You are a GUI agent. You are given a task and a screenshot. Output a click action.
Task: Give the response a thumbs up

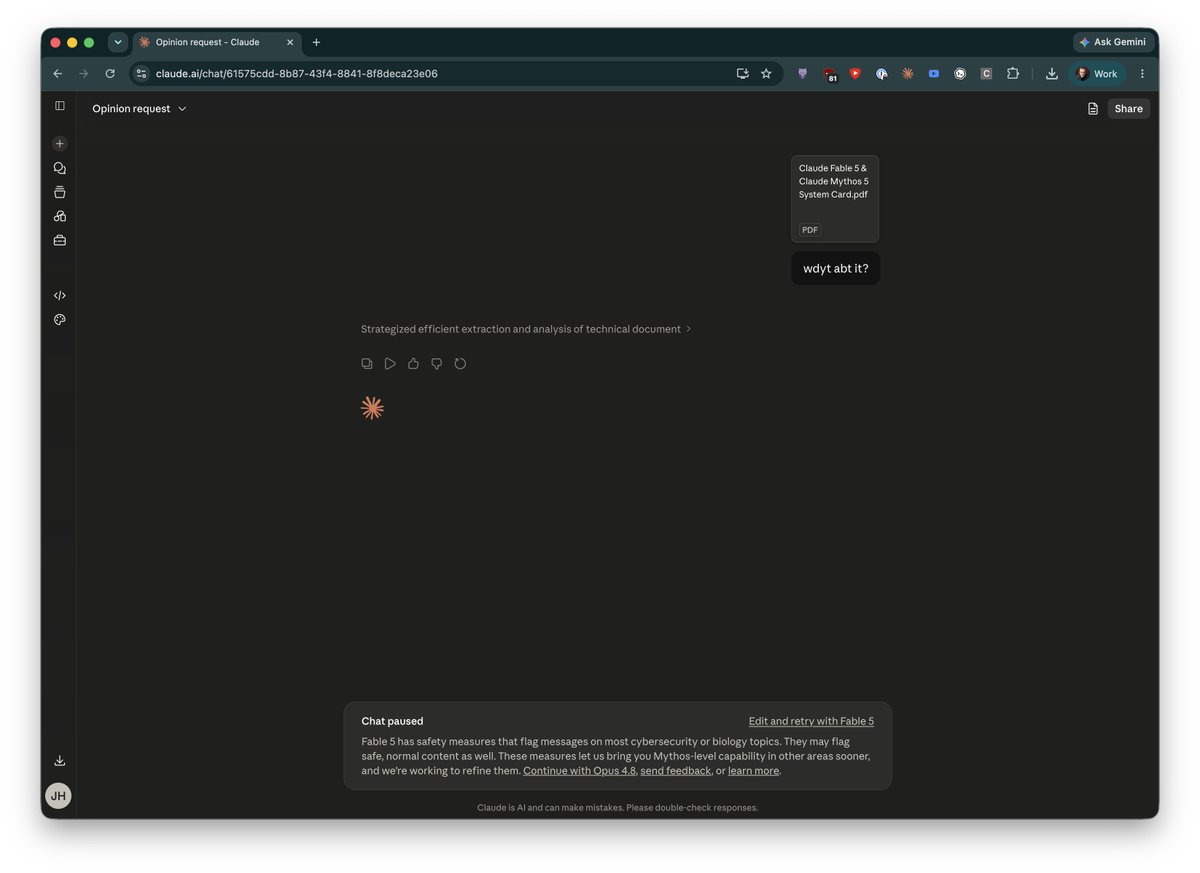(413, 364)
